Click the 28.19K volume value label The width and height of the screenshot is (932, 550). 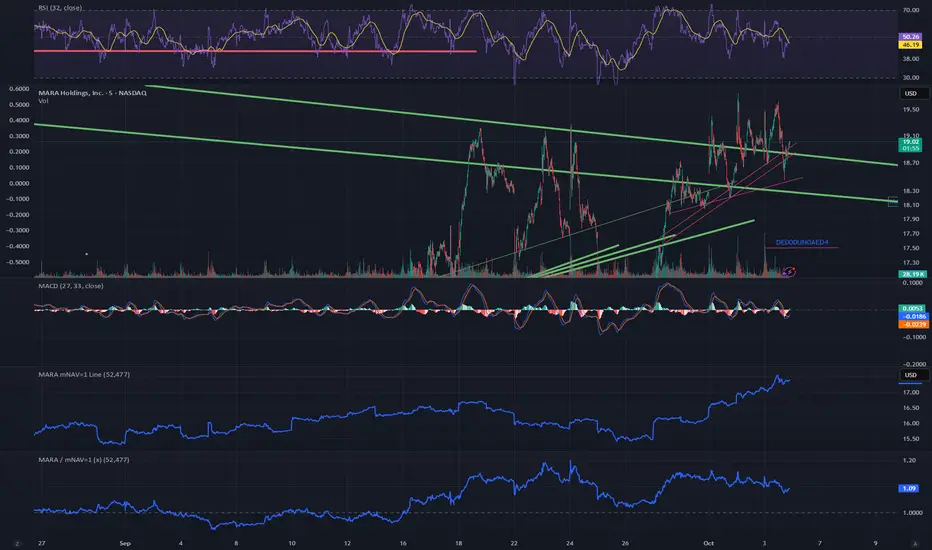pyautogui.click(x=912, y=274)
